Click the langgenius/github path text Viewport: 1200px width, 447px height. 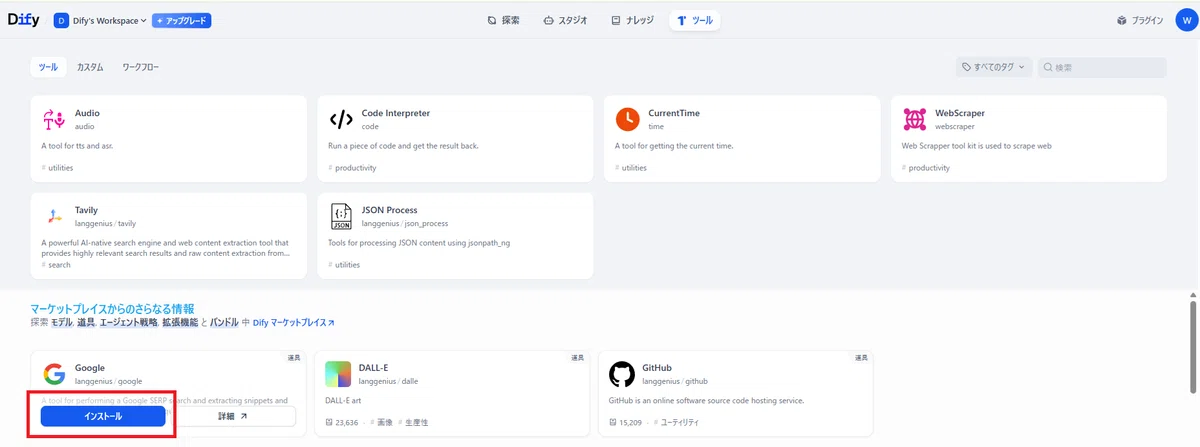coord(675,381)
